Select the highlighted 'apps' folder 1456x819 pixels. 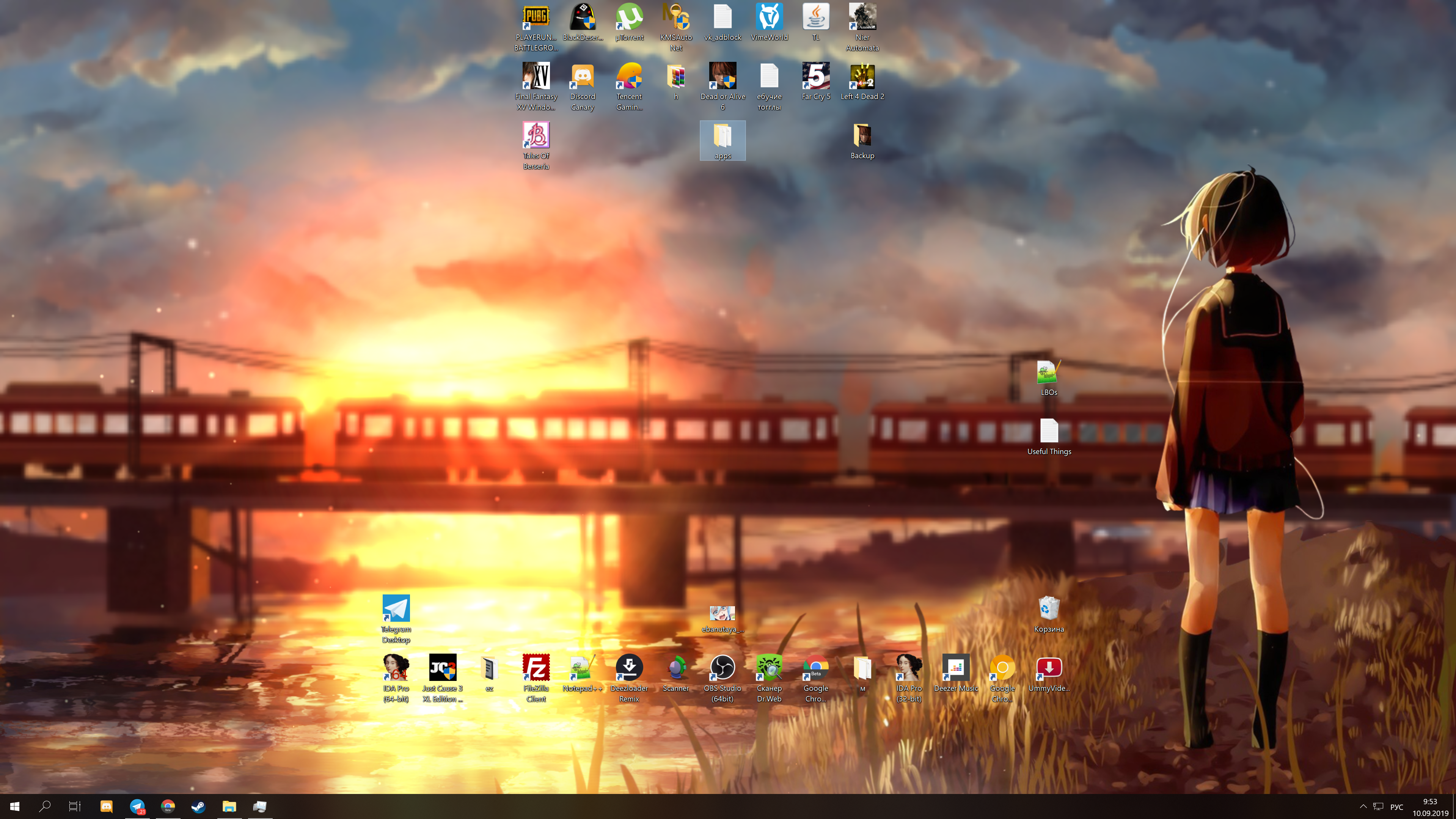click(723, 141)
